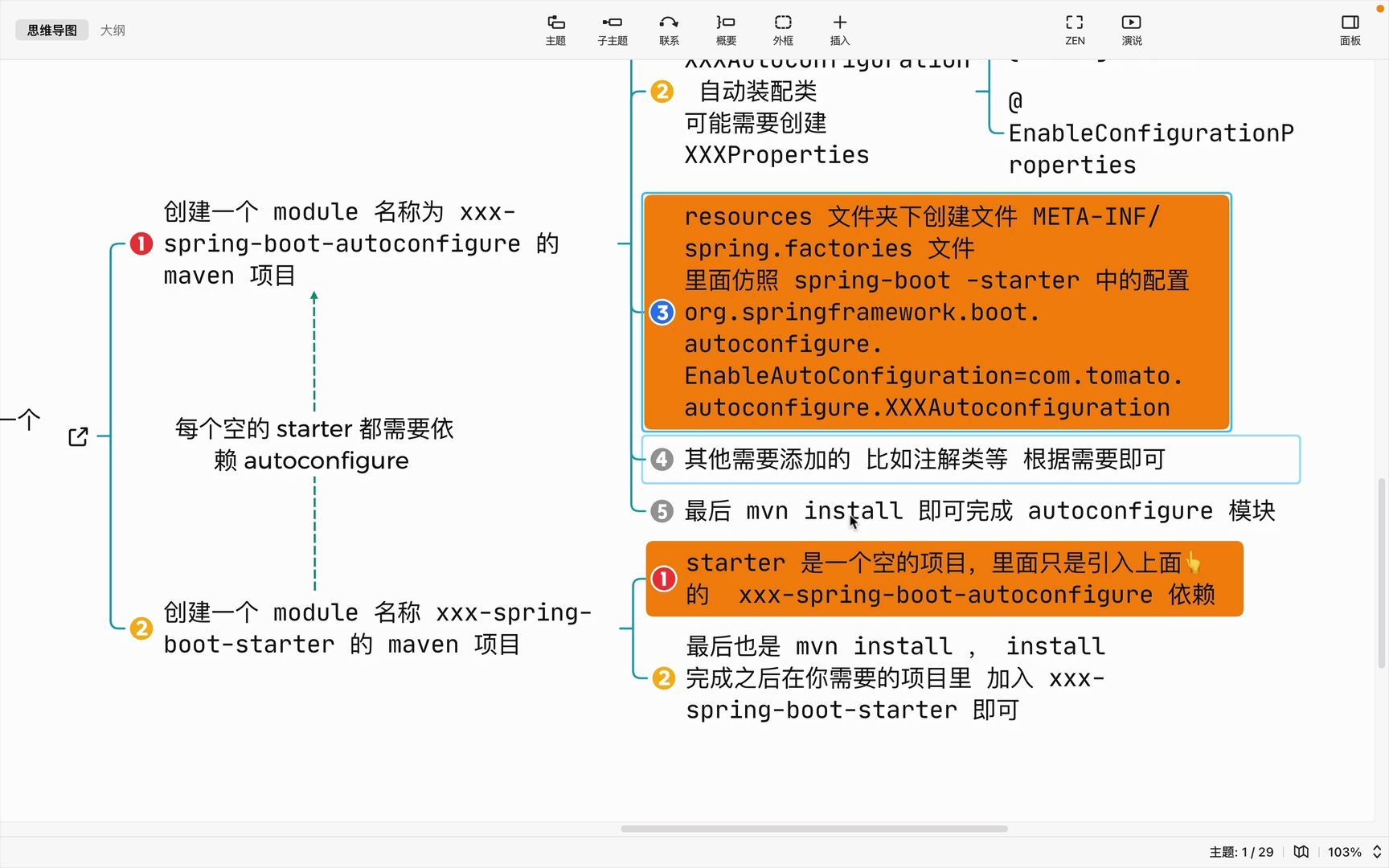Open the external link icon beside the branch

[78, 436]
